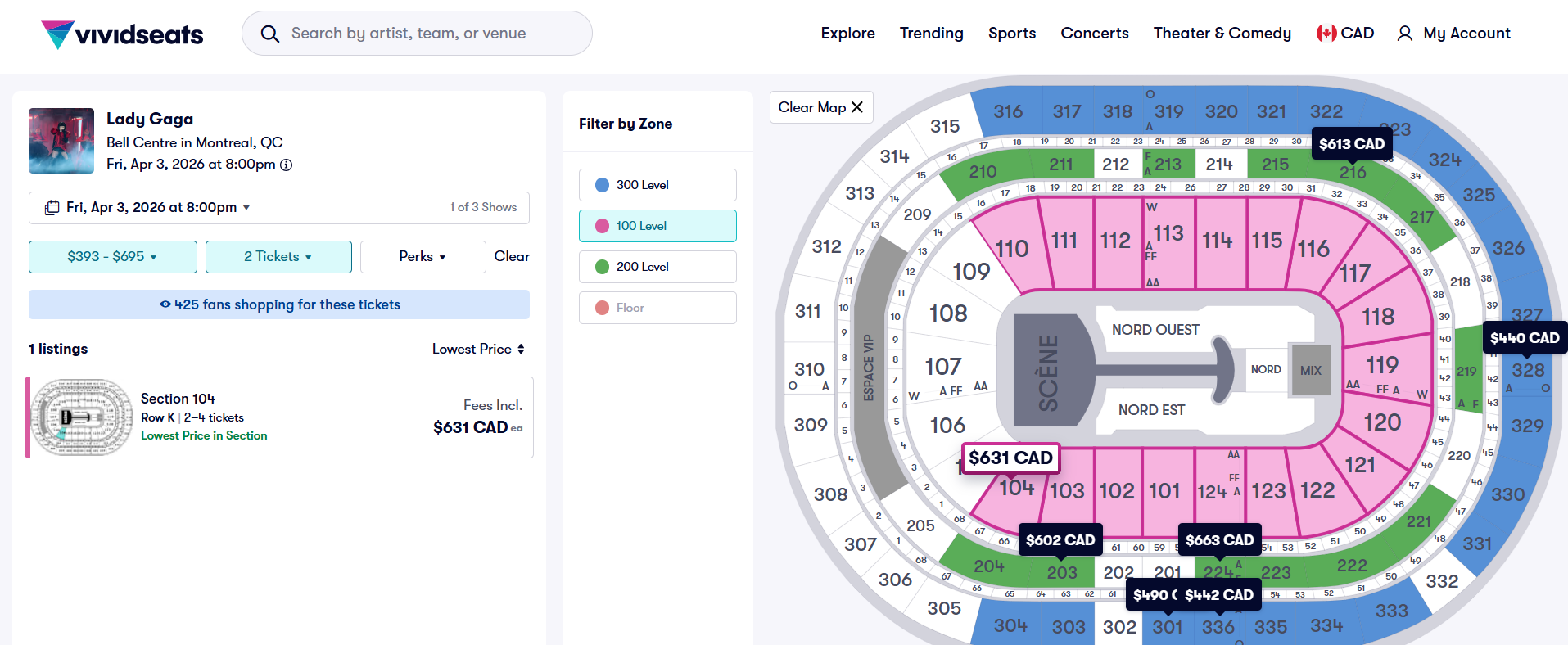Select the $613 CAD price marker on the map
Viewport: 1568px width, 645px height.
click(1351, 144)
